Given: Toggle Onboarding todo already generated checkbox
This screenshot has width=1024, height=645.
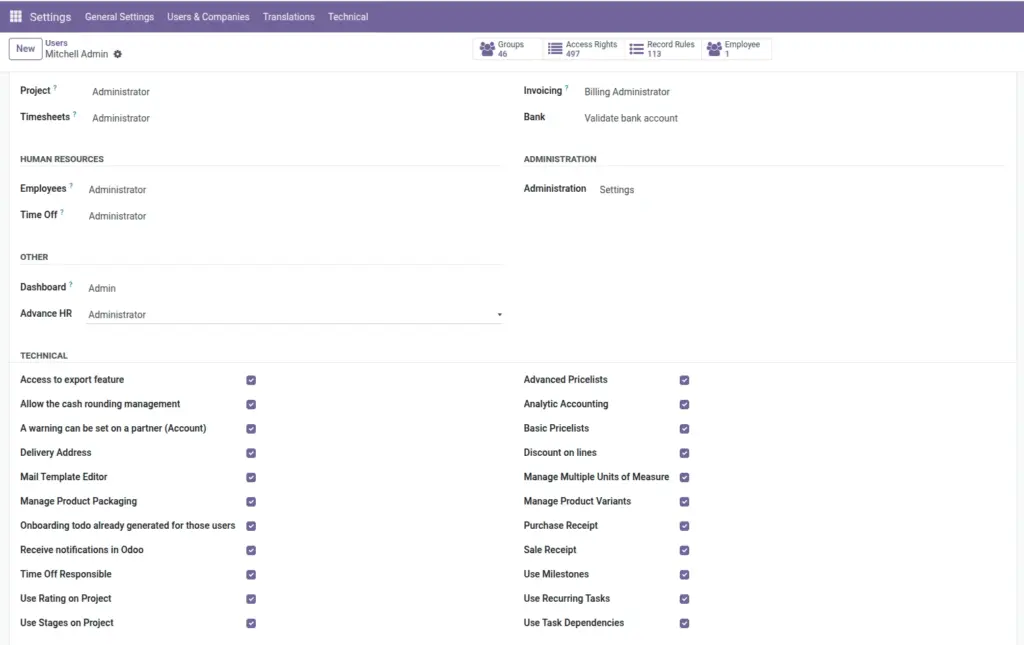Looking at the screenshot, I should (251, 526).
